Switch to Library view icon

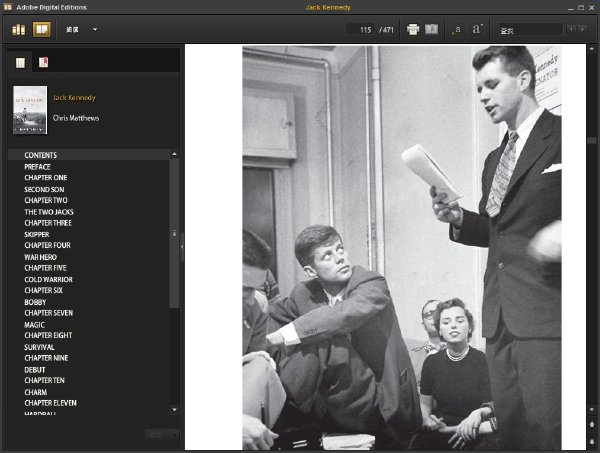19,29
